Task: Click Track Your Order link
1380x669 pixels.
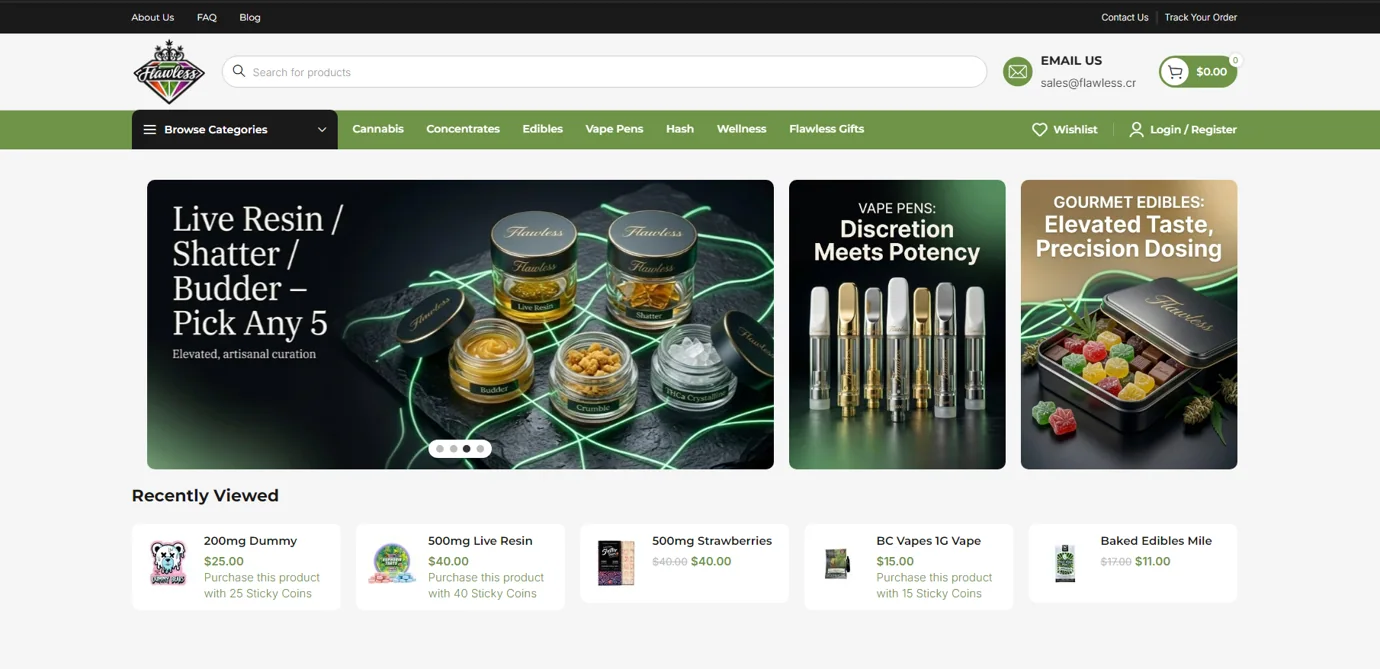Action: tap(1201, 17)
